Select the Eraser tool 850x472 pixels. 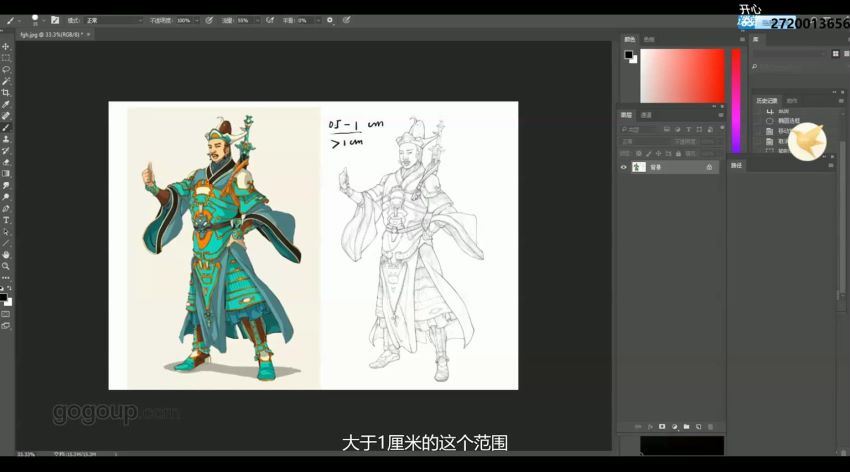tap(6, 162)
